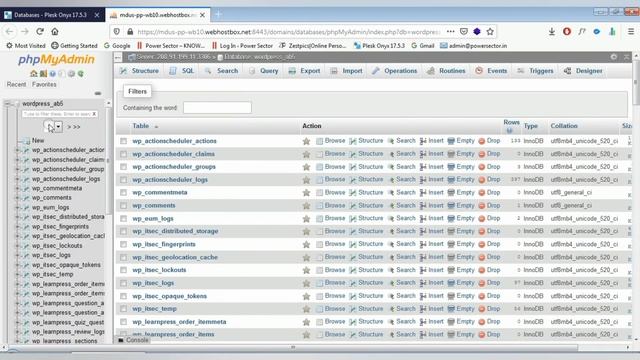The height and width of the screenshot is (360, 640).
Task: Check wp_itsec_temp row checkbox
Action: click(123, 309)
